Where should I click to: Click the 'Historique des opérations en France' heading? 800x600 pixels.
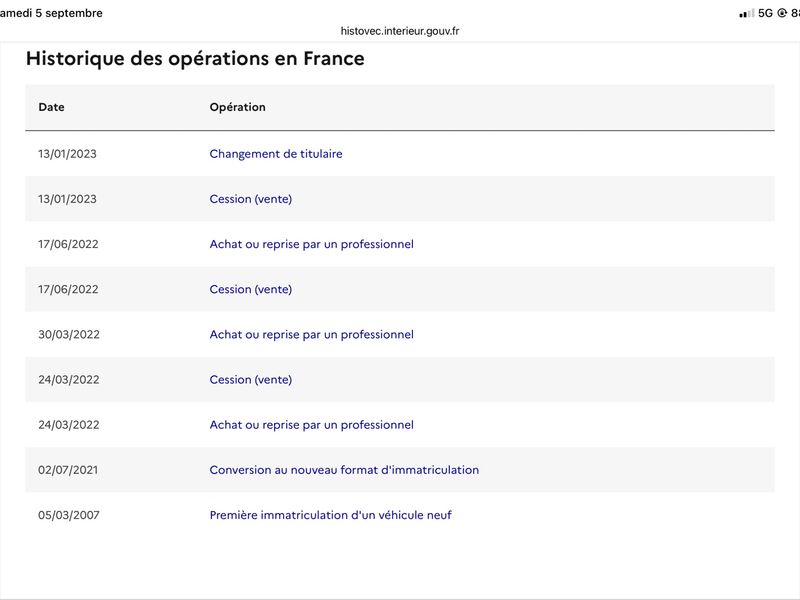195,59
